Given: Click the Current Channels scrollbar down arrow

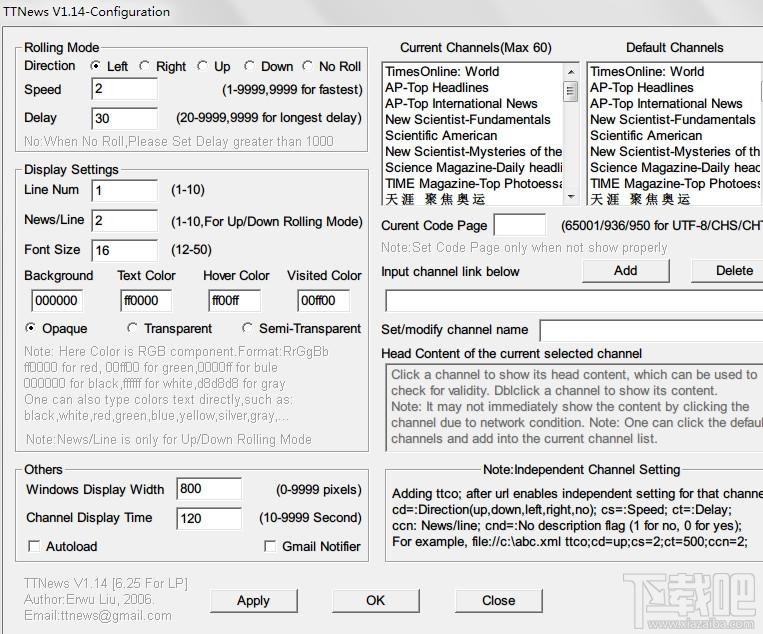Looking at the screenshot, I should [571, 197].
